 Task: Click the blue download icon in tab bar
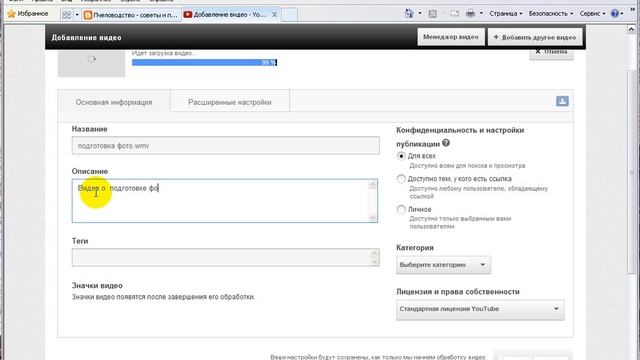[x=562, y=101]
